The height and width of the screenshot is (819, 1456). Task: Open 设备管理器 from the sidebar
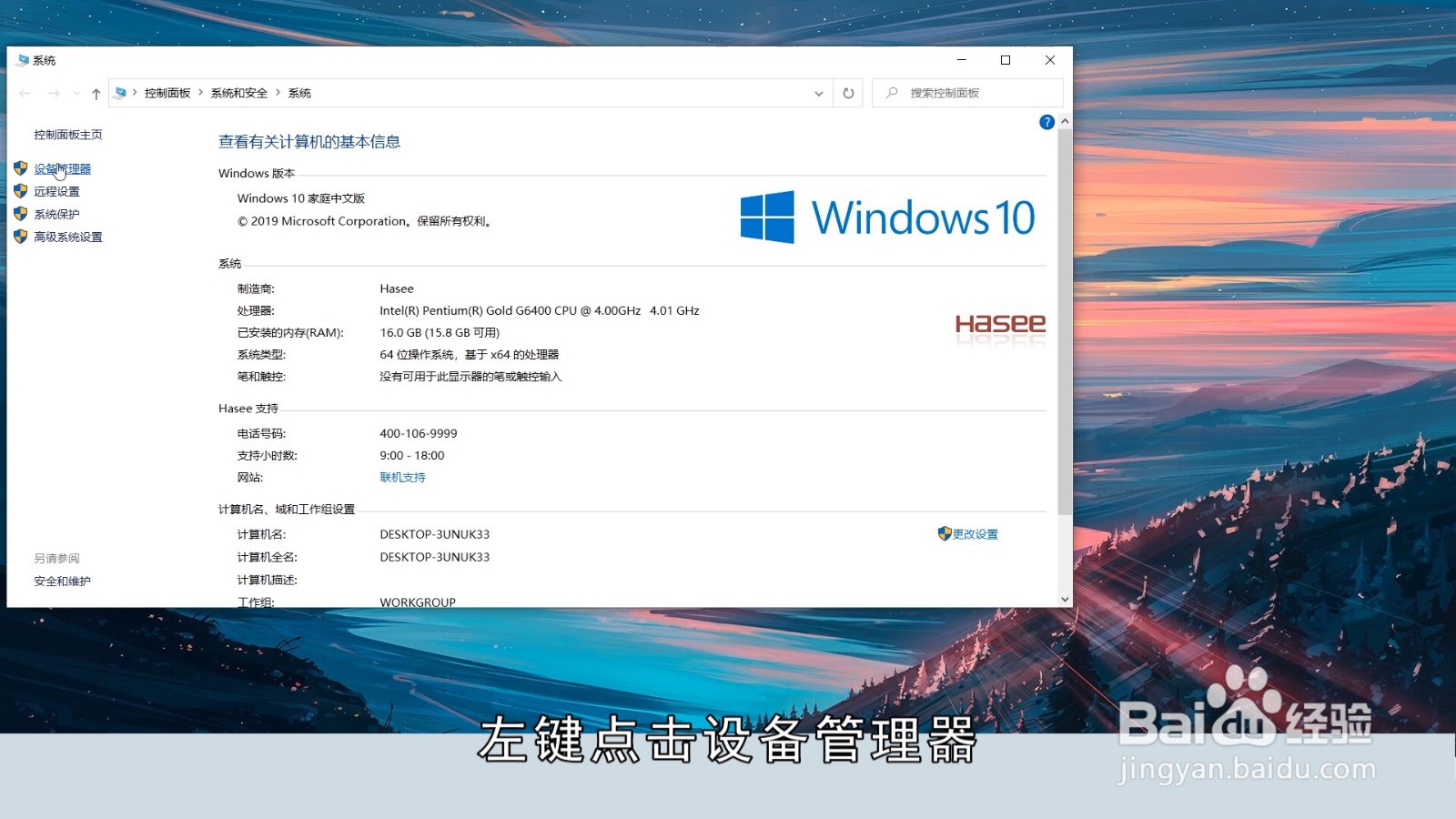(x=62, y=168)
